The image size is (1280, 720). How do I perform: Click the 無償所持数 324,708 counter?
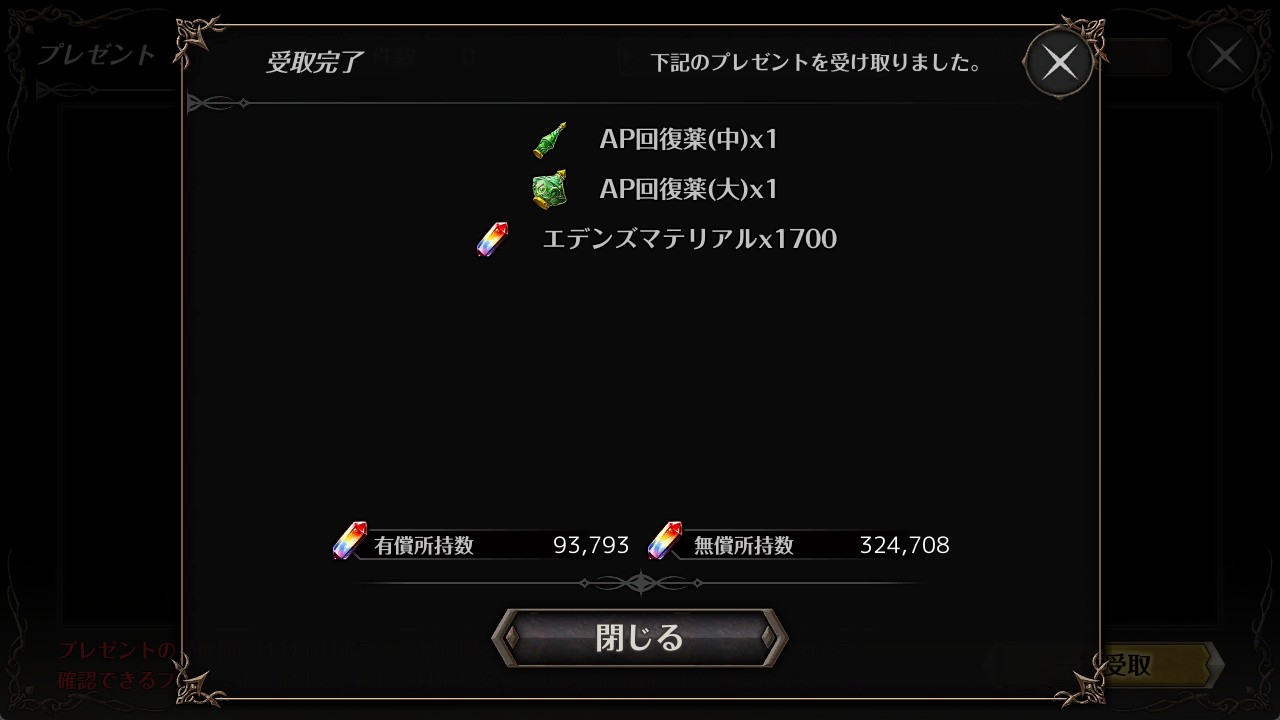click(799, 545)
